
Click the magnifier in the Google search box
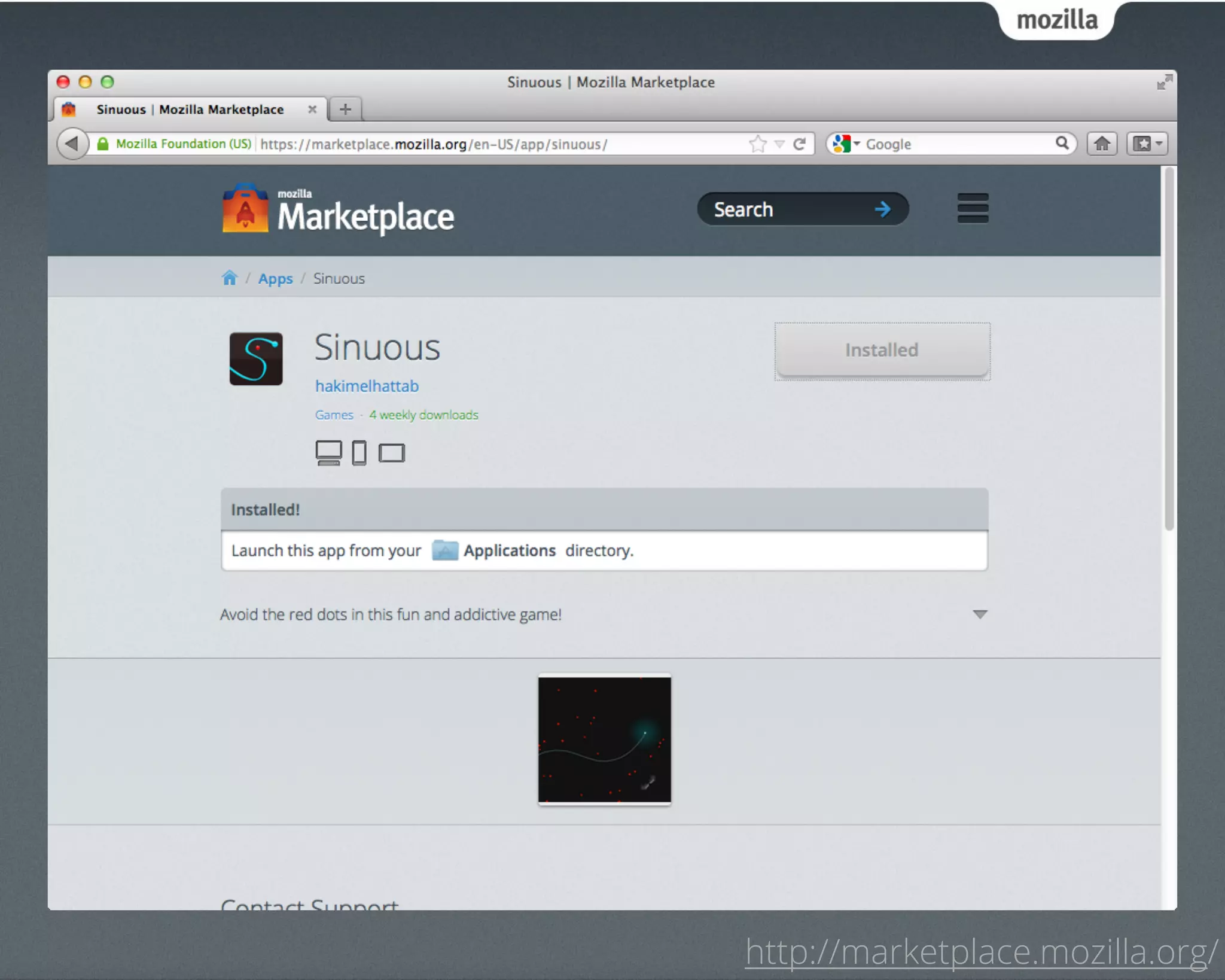pyautogui.click(x=1062, y=143)
